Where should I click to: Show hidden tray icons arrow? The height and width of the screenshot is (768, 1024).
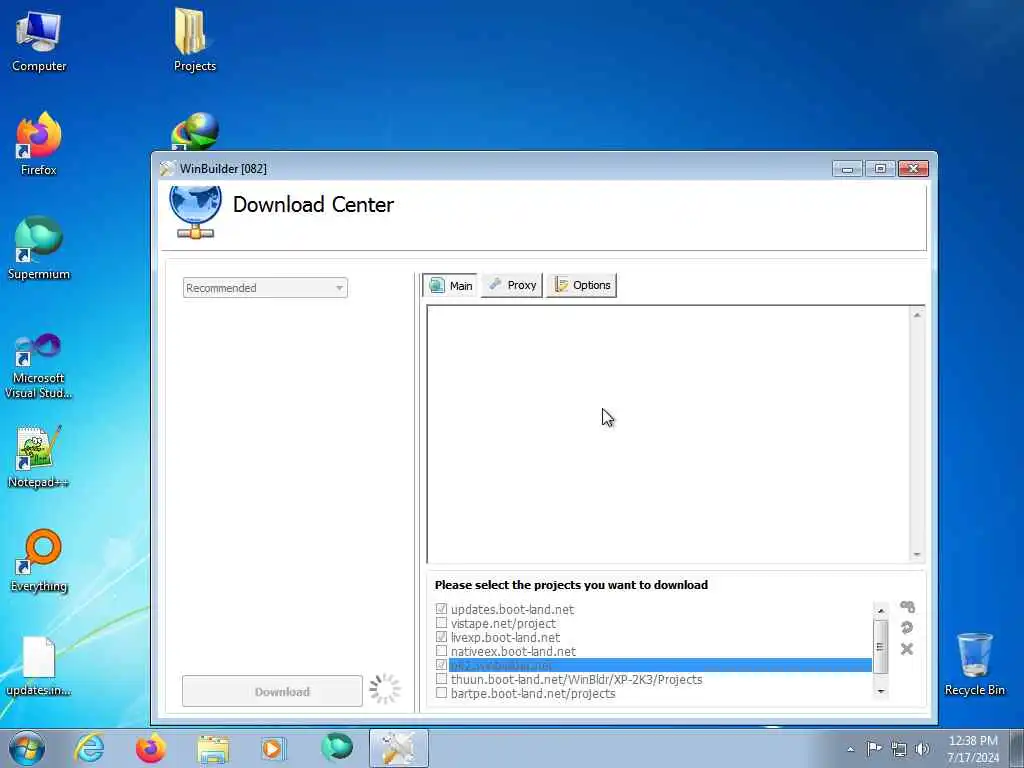click(850, 749)
